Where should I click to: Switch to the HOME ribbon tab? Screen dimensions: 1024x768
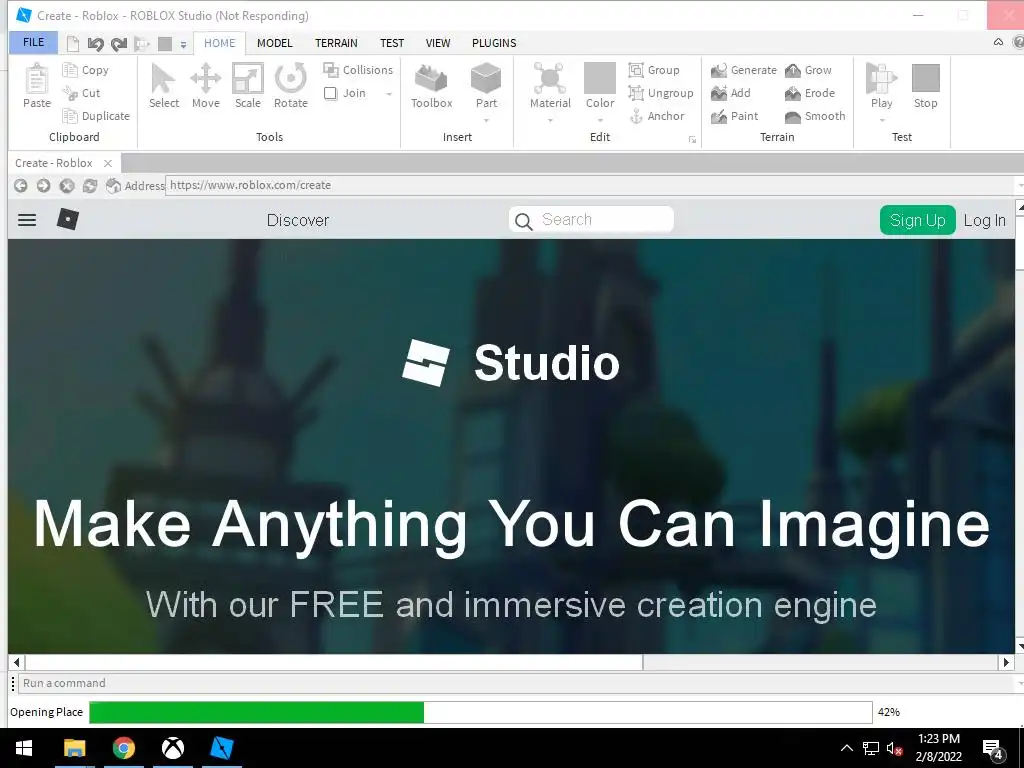[219, 43]
